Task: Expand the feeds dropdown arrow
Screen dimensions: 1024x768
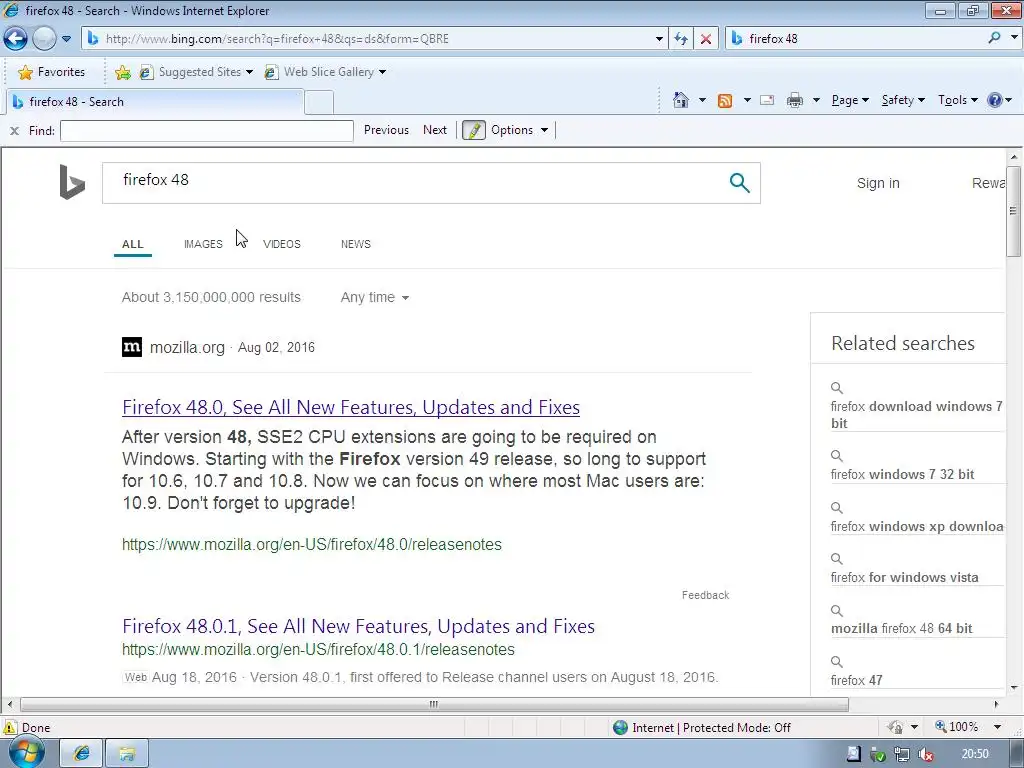Action: coord(746,100)
